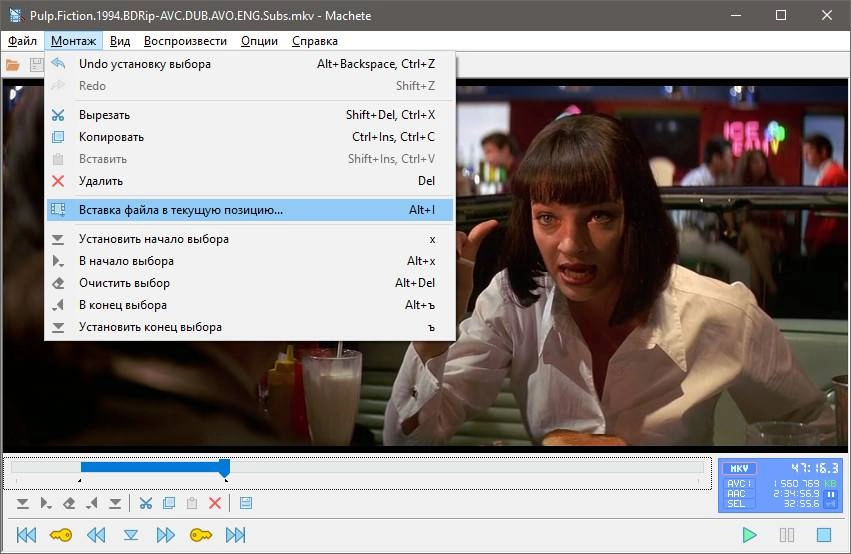Click the green KB units label

click(830, 483)
